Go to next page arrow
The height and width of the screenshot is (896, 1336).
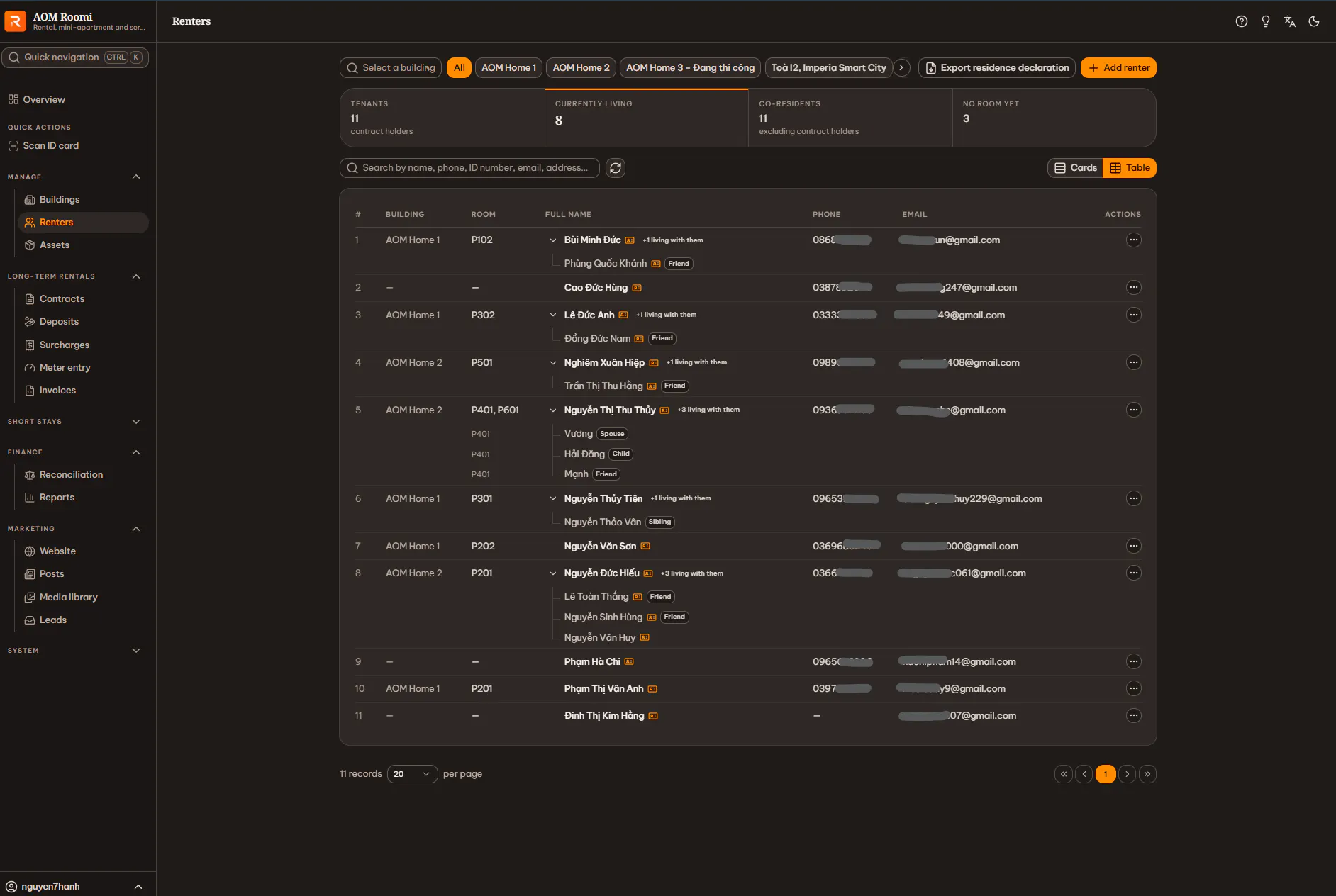(1127, 774)
